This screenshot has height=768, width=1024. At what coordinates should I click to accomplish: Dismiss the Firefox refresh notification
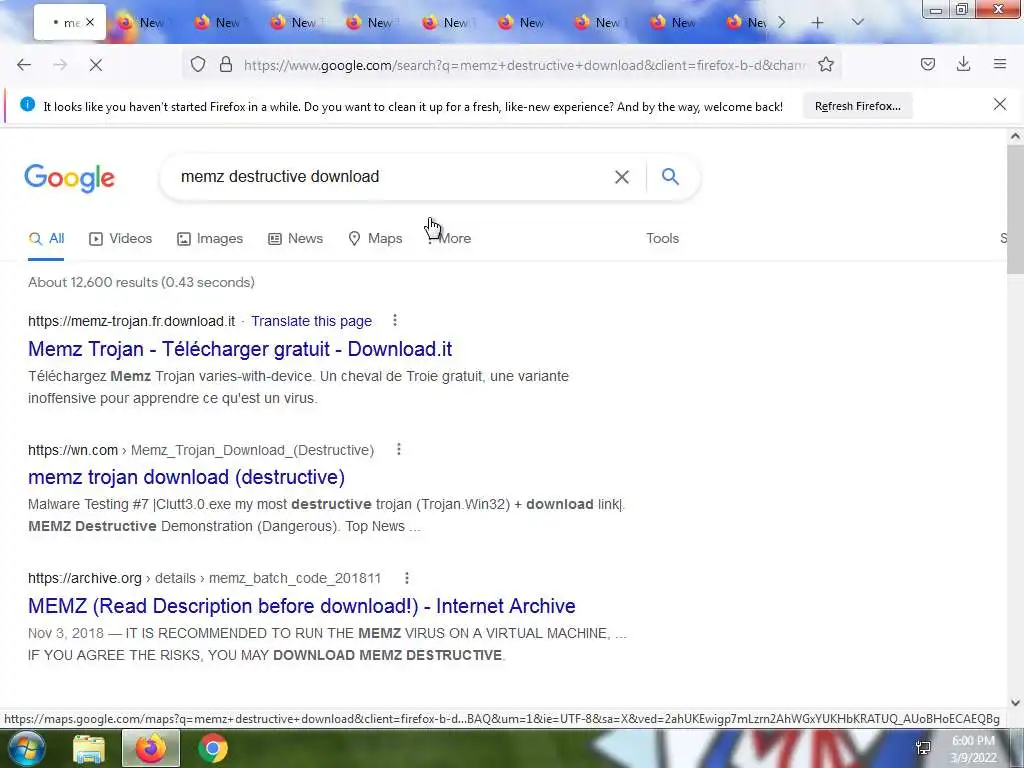1000,104
